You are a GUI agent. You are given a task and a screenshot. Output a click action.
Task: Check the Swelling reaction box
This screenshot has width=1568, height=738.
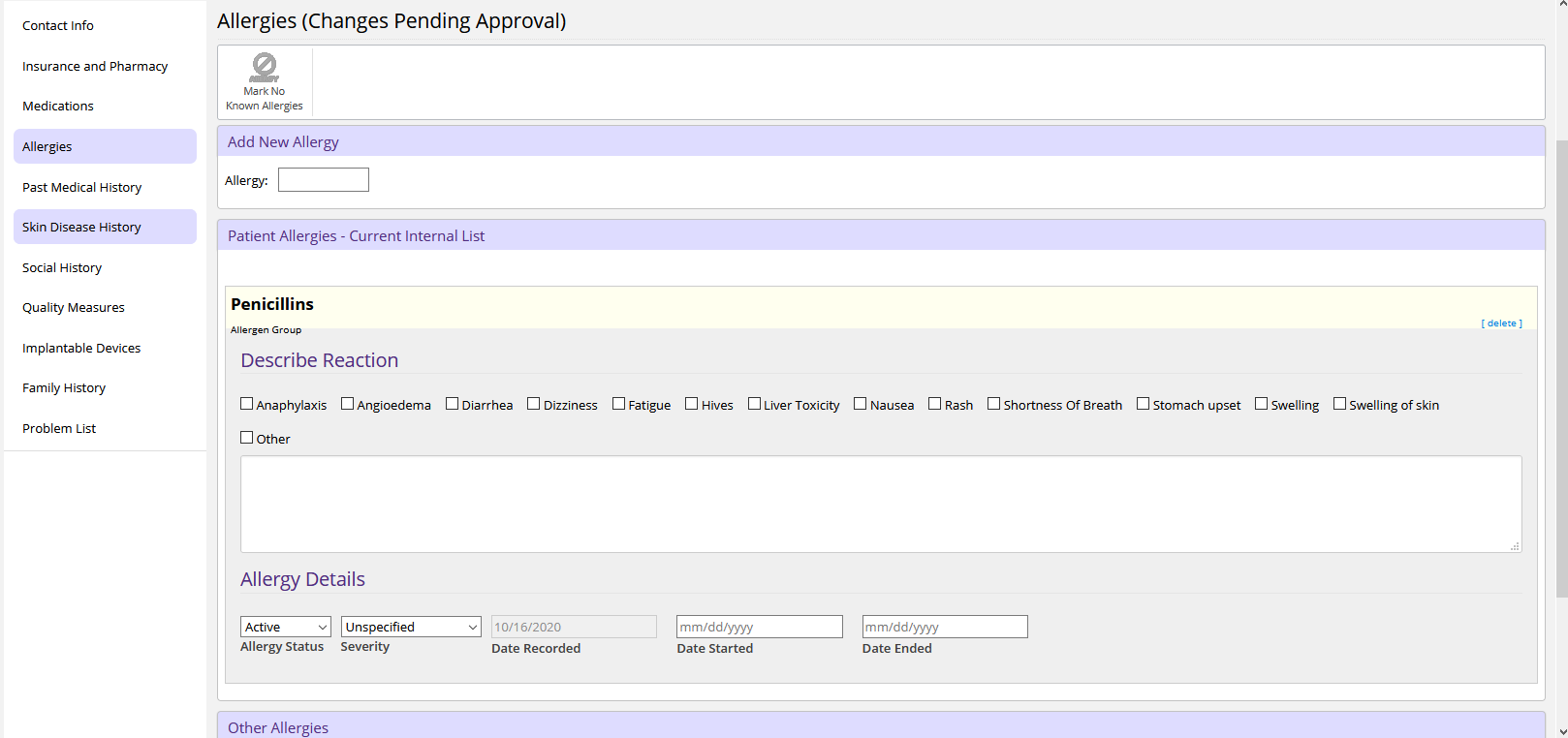point(1262,404)
